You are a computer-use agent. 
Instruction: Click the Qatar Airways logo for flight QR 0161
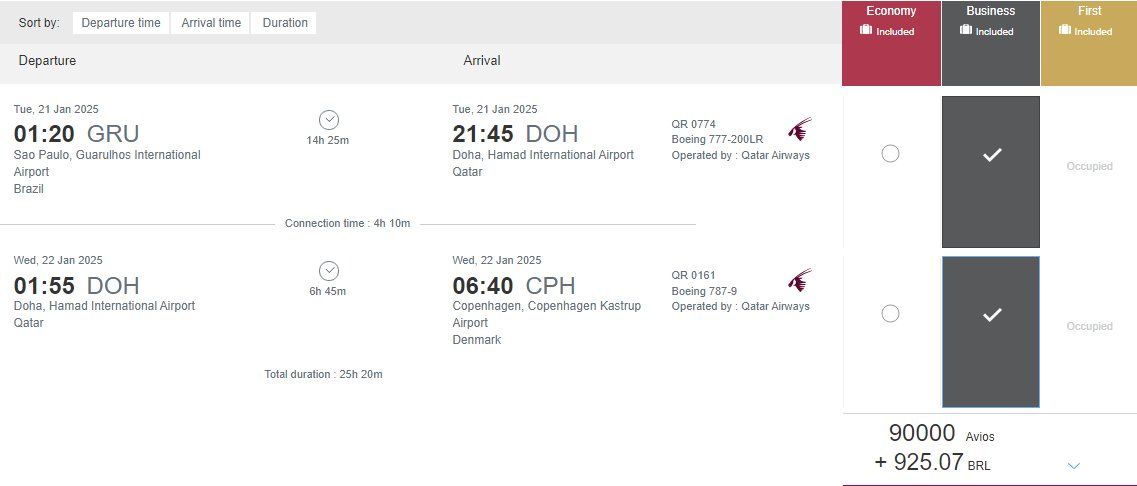click(x=799, y=280)
